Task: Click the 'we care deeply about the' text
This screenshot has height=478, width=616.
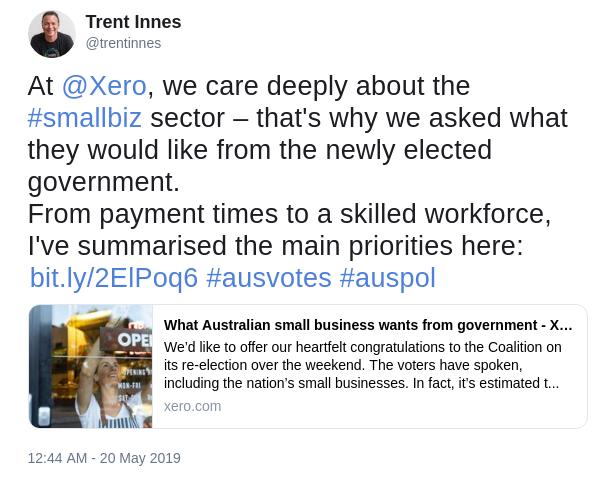Action: click(x=316, y=86)
